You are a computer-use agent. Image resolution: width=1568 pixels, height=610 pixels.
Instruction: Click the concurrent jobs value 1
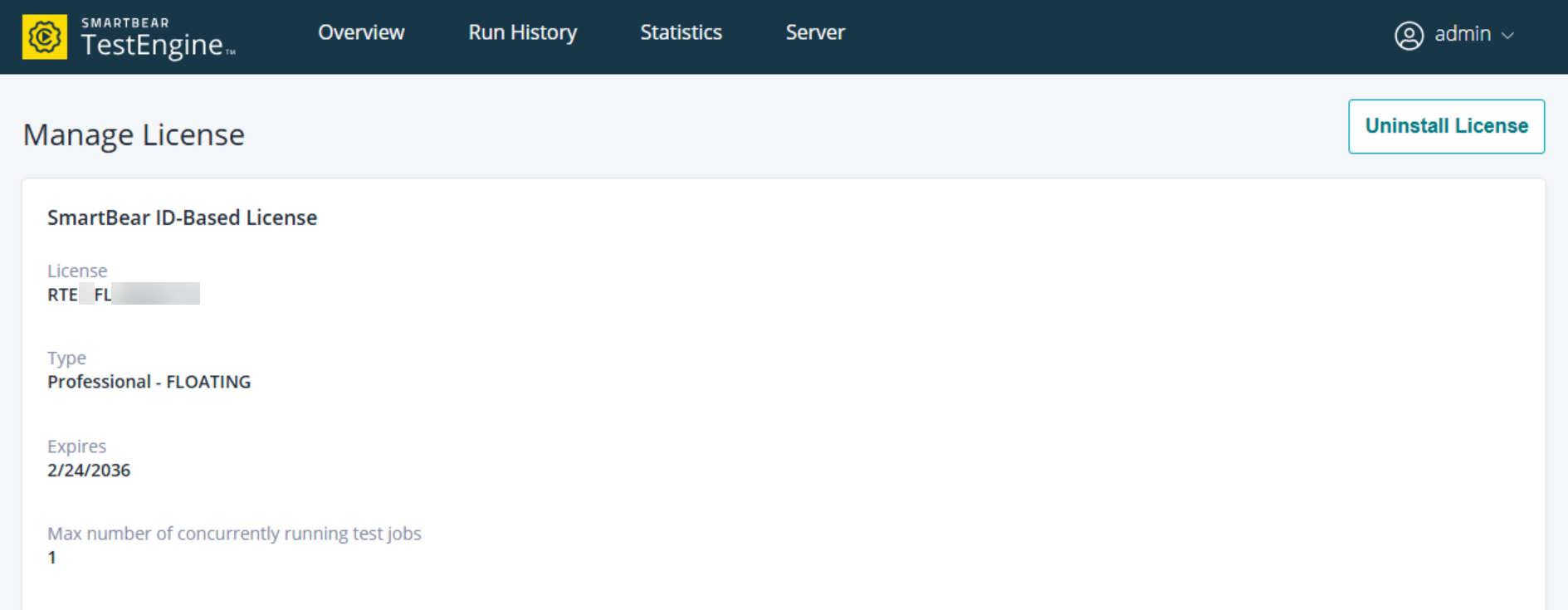pos(51,557)
